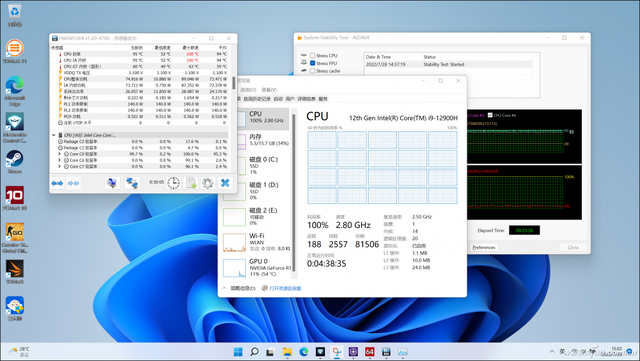Screen dimensions: 640x361
Task: Open Task View taskbar icon
Action: pos(270,352)
